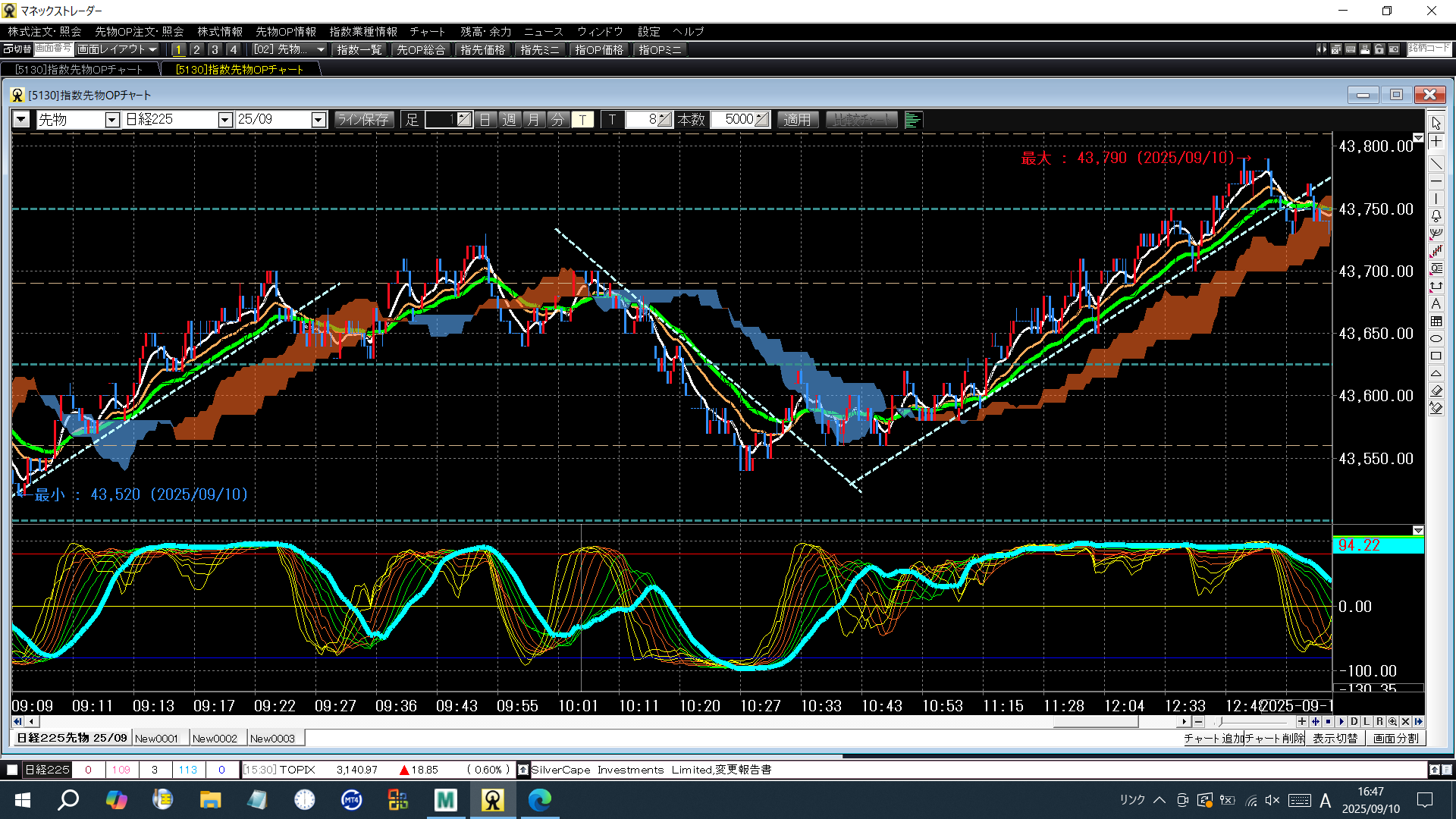Click the alert bell tool icon
Screen dimensions: 1456x819
pyautogui.click(x=1436, y=216)
